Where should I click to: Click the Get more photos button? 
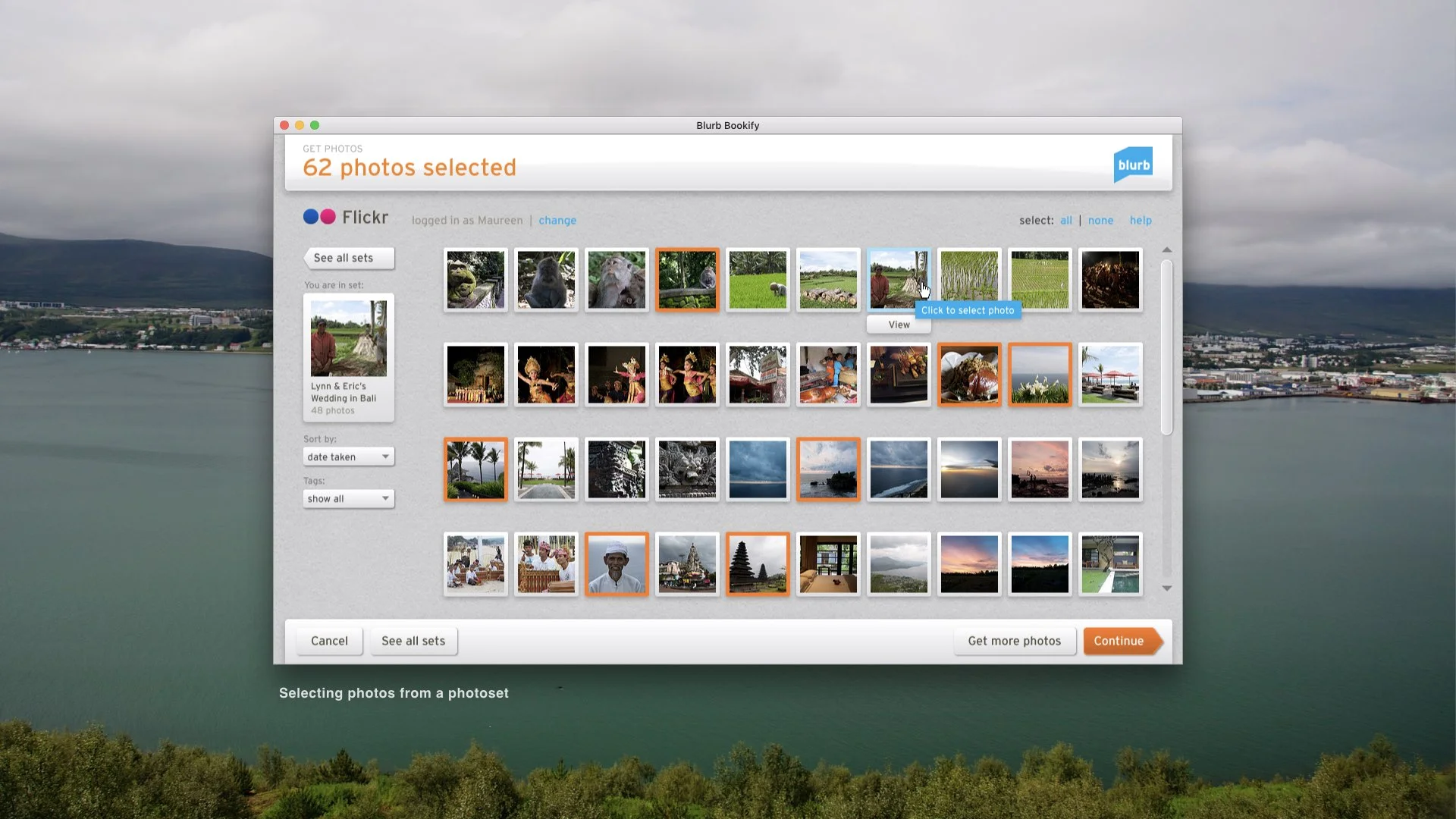click(x=1014, y=641)
